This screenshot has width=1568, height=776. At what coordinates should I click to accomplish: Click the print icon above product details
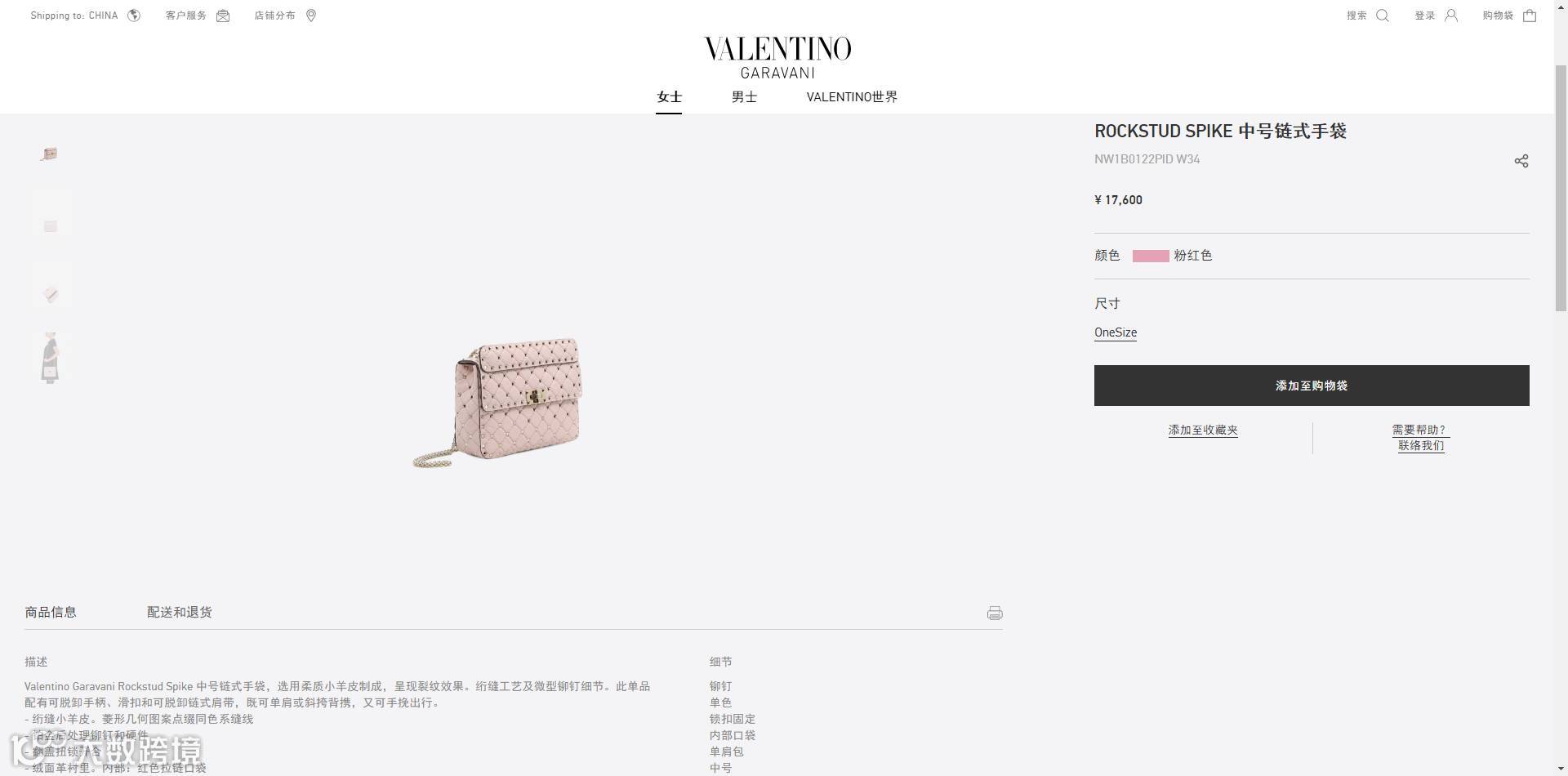pos(995,613)
